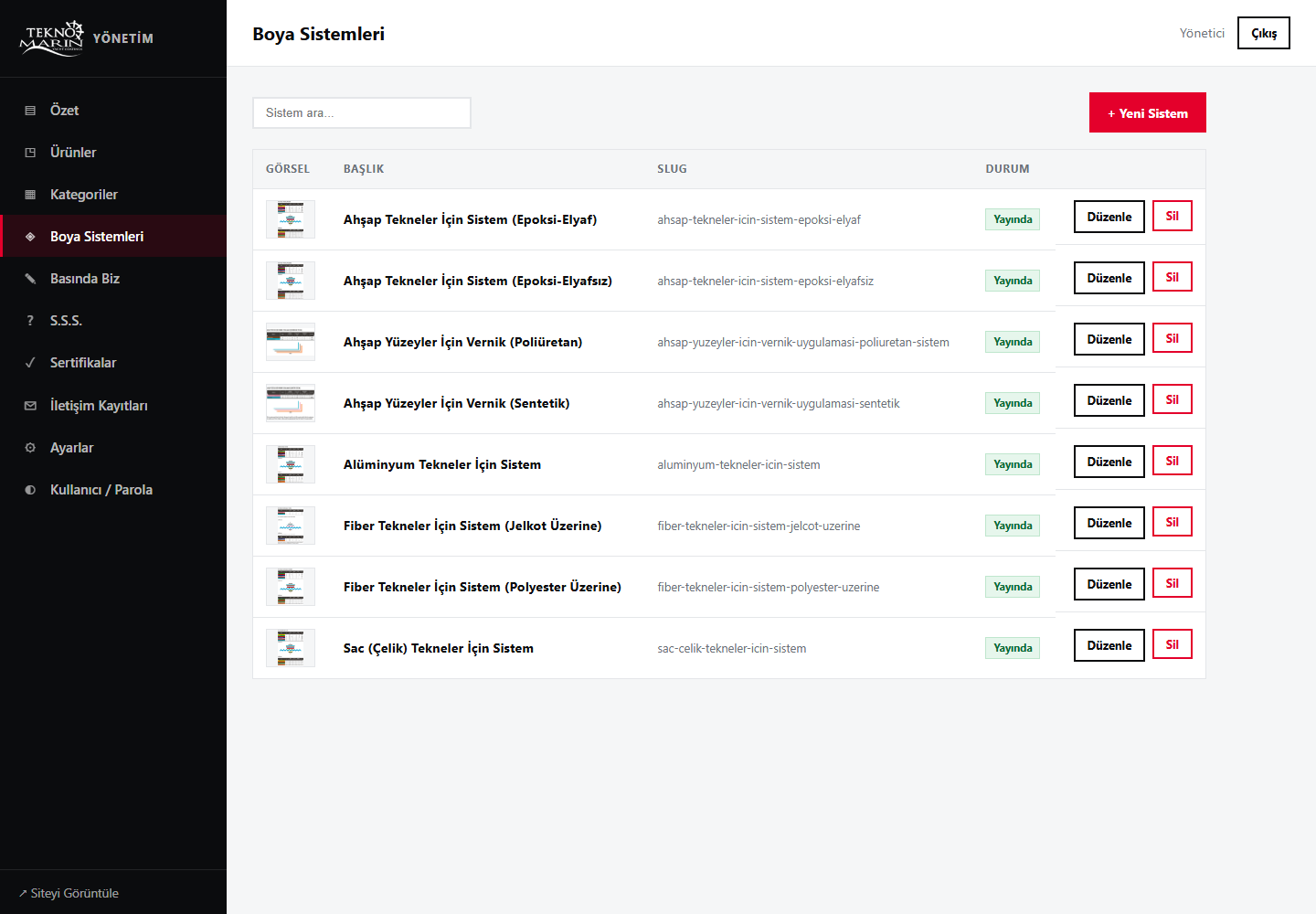
Task: Click the Özet sidebar icon
Action: pyautogui.click(x=30, y=111)
